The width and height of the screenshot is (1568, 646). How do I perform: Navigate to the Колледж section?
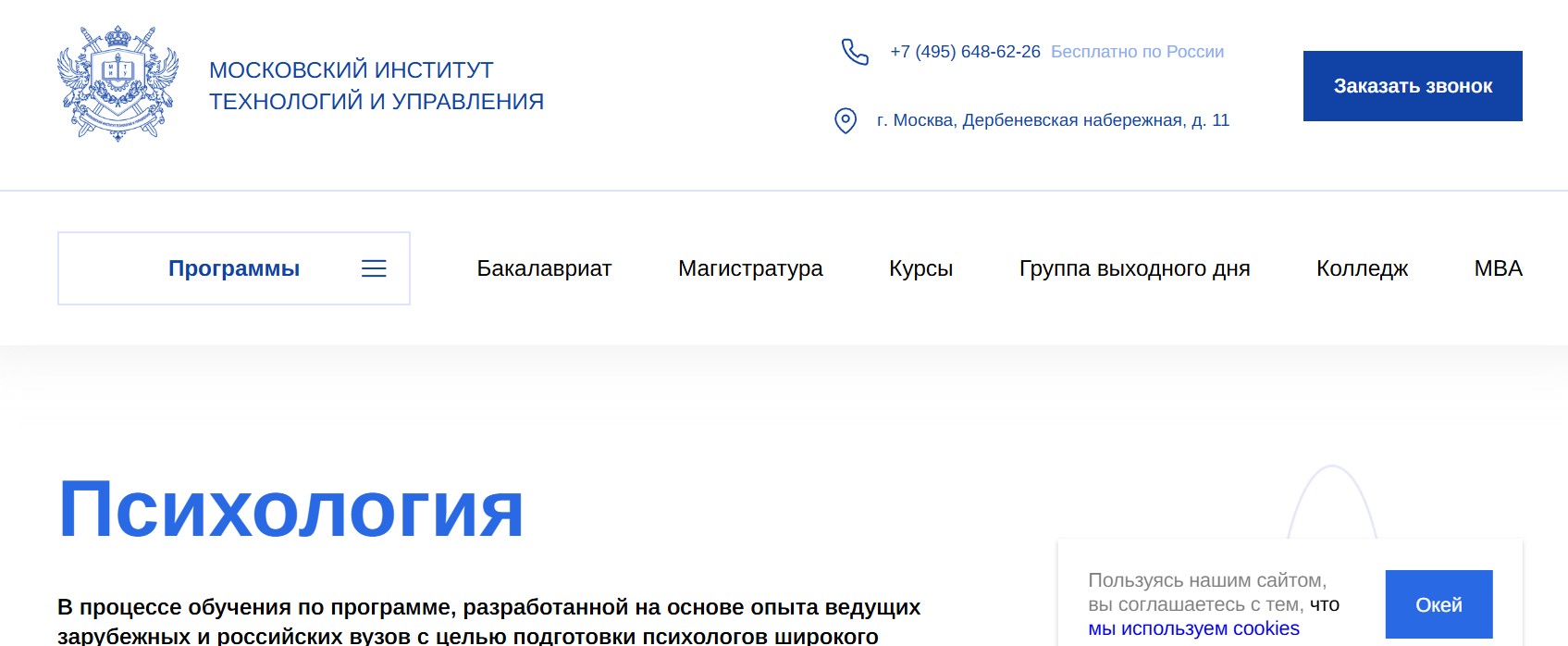pyautogui.click(x=1362, y=268)
